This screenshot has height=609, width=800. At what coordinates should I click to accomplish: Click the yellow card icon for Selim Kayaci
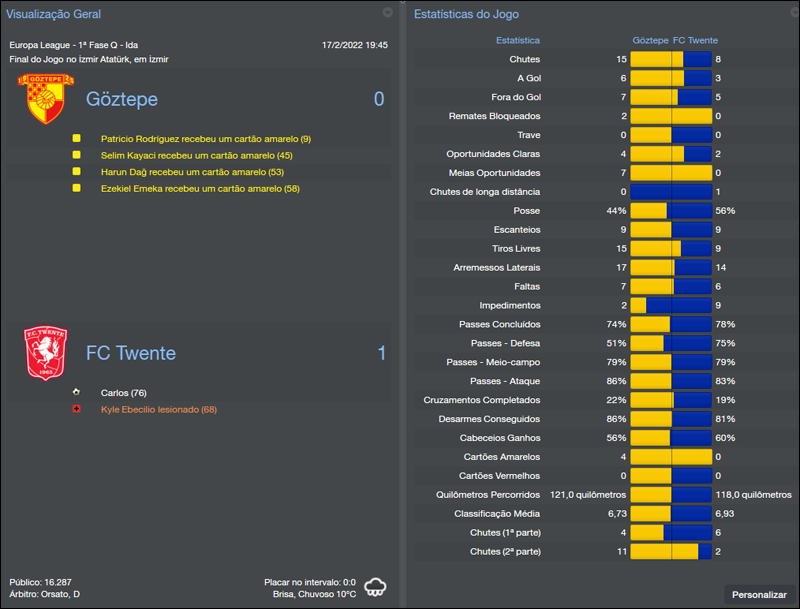tap(78, 154)
